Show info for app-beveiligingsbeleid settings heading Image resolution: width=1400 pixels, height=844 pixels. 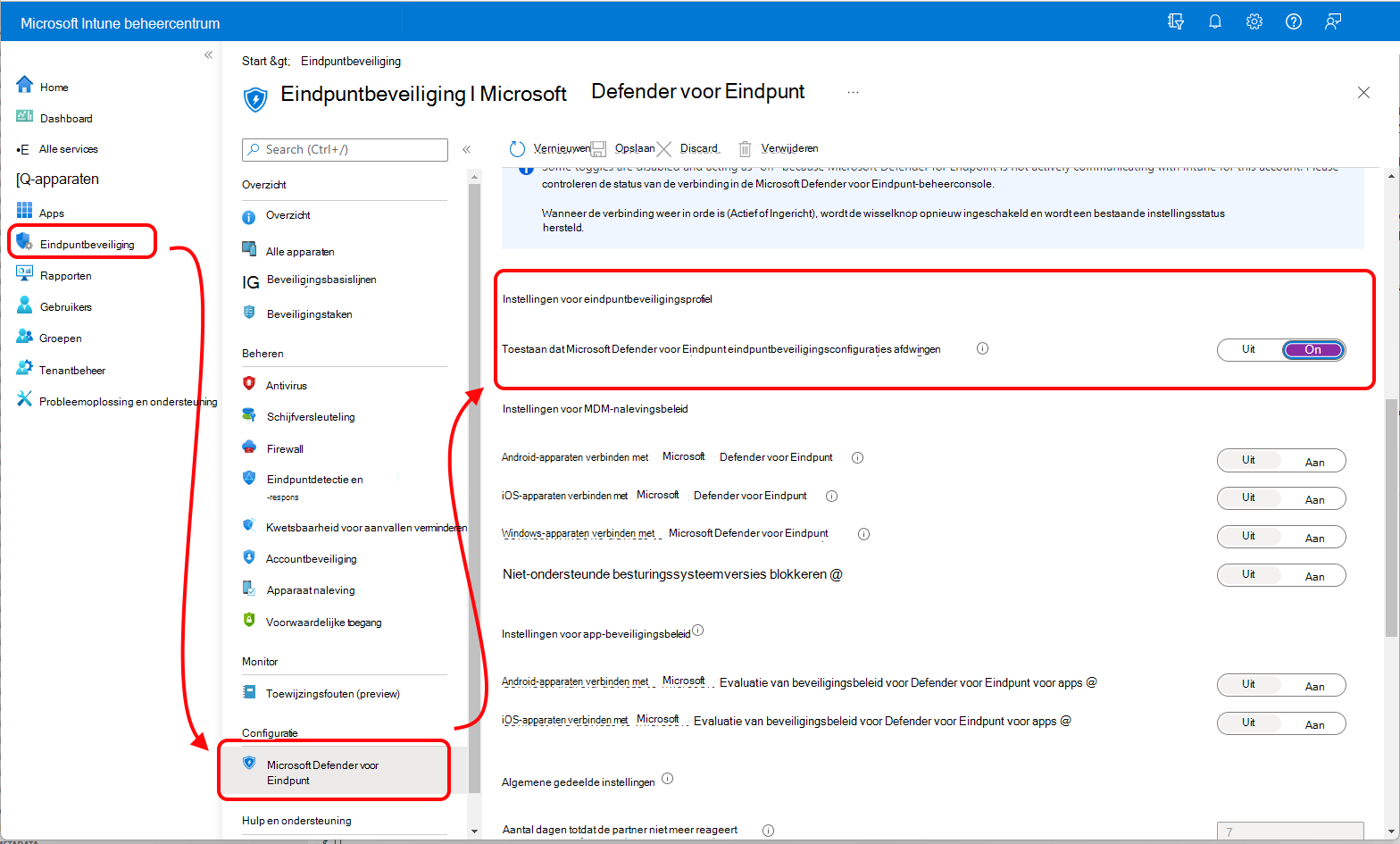(698, 630)
